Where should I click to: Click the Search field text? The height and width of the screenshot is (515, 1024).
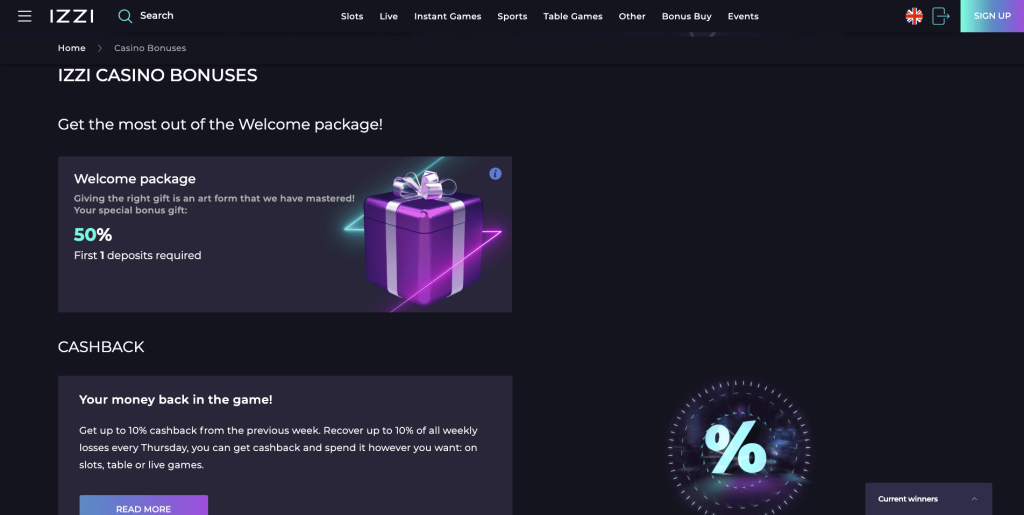tap(157, 16)
